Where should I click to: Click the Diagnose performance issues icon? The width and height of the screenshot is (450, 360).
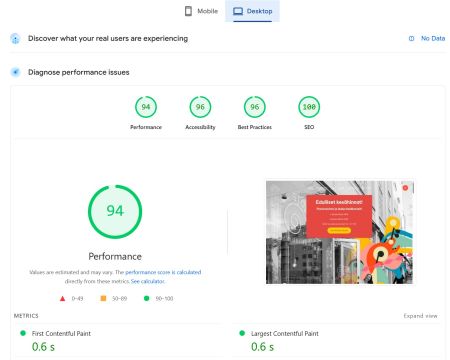pos(15,72)
